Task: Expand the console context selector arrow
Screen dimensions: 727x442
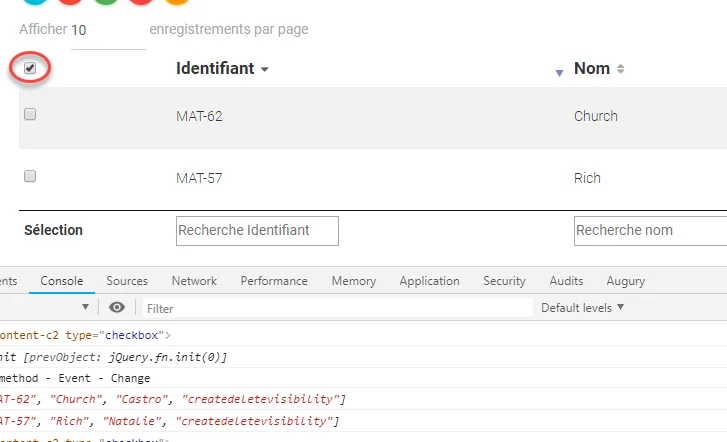Action: point(86,307)
